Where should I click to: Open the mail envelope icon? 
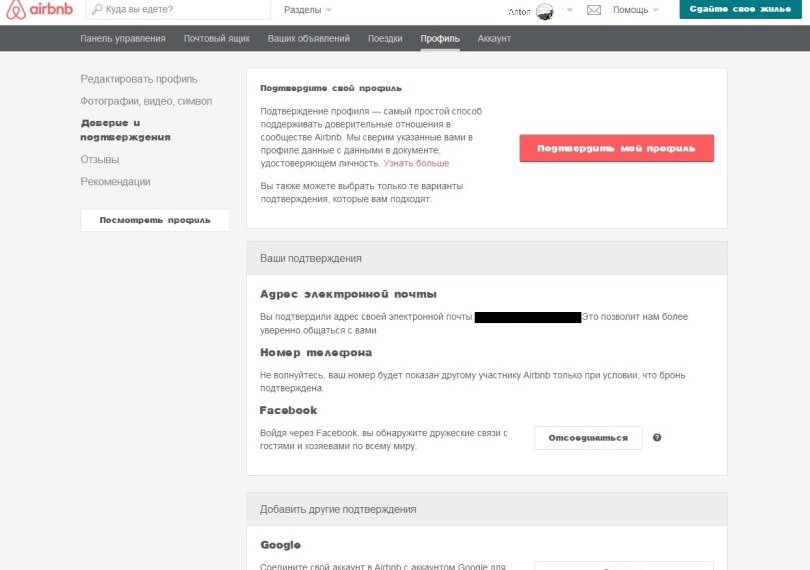pyautogui.click(x=594, y=10)
